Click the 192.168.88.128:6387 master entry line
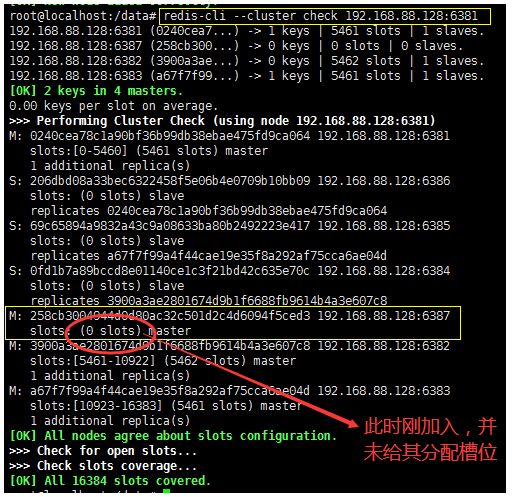515x497 pixels. [x=230, y=316]
